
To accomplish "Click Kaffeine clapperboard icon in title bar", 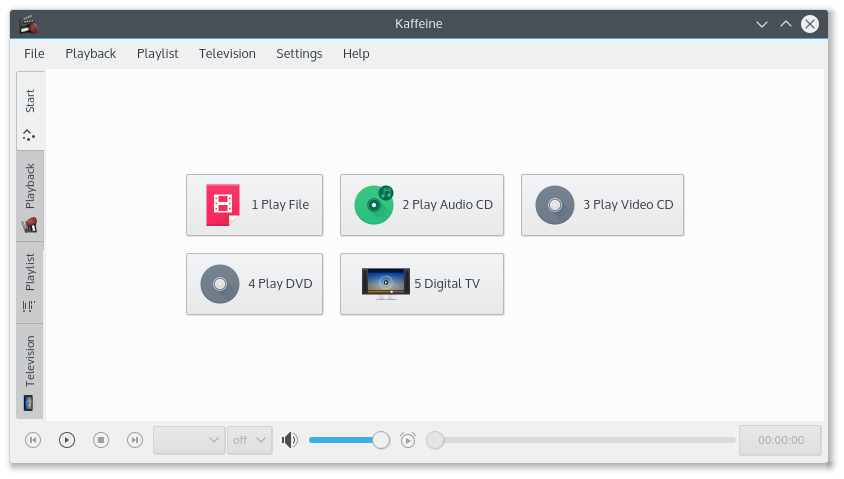I will (x=28, y=24).
